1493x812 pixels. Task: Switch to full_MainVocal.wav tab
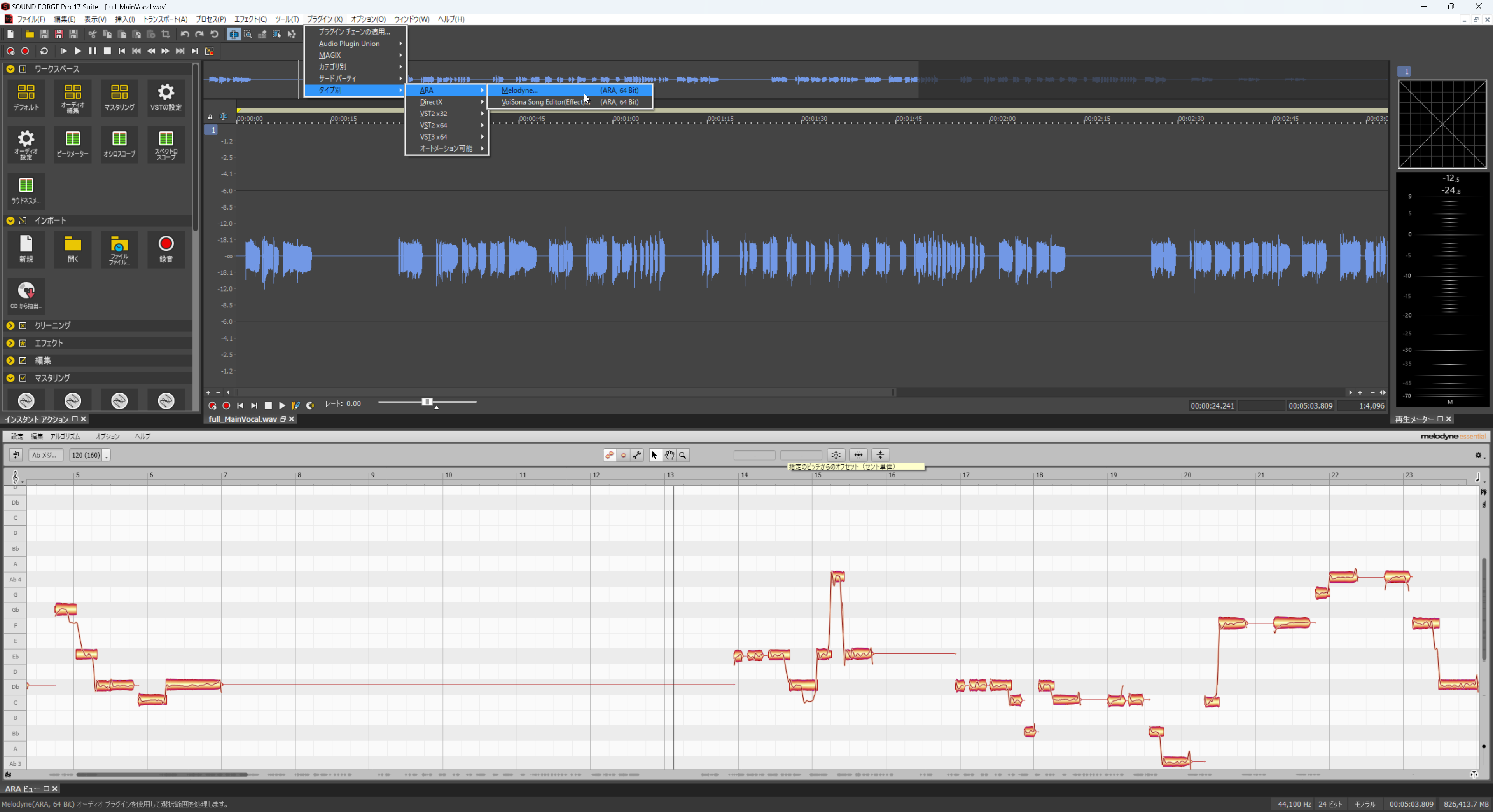tap(242, 419)
